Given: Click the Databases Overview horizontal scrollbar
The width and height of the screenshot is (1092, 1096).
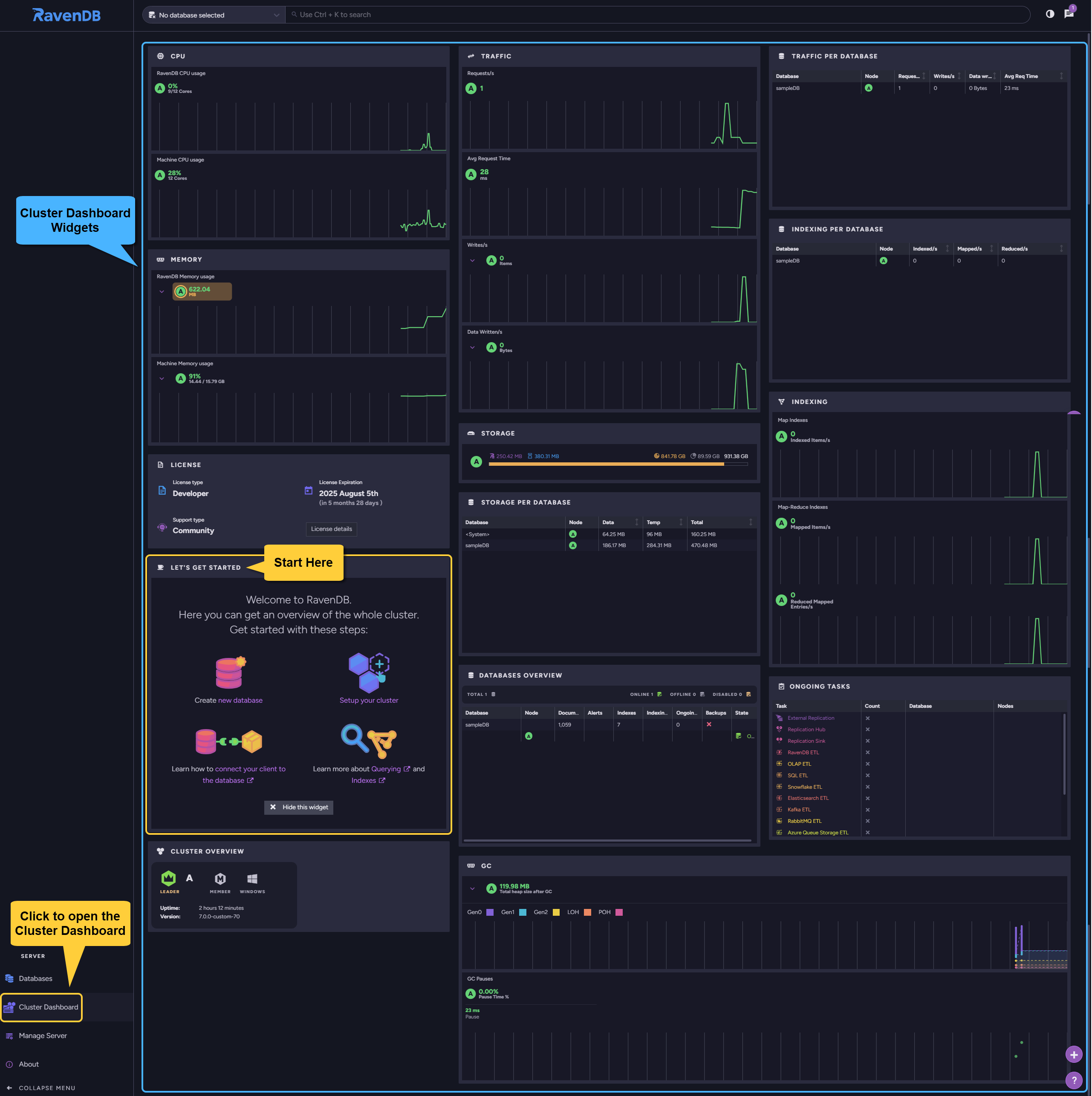Looking at the screenshot, I should coord(607,840).
